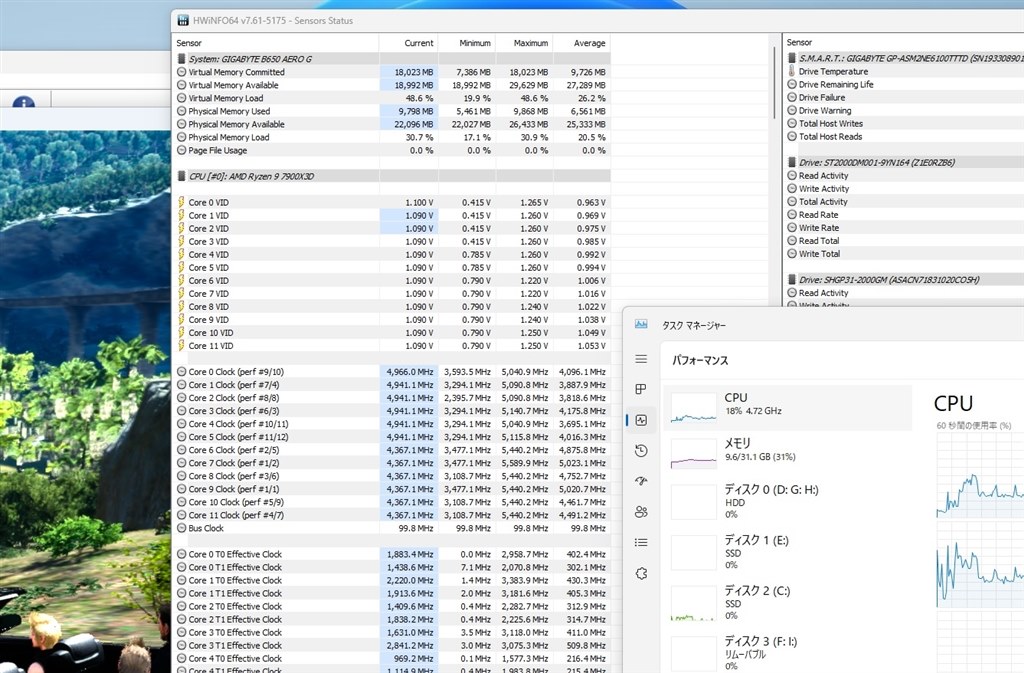Click the Current column header
The height and width of the screenshot is (673, 1024).
click(408, 43)
